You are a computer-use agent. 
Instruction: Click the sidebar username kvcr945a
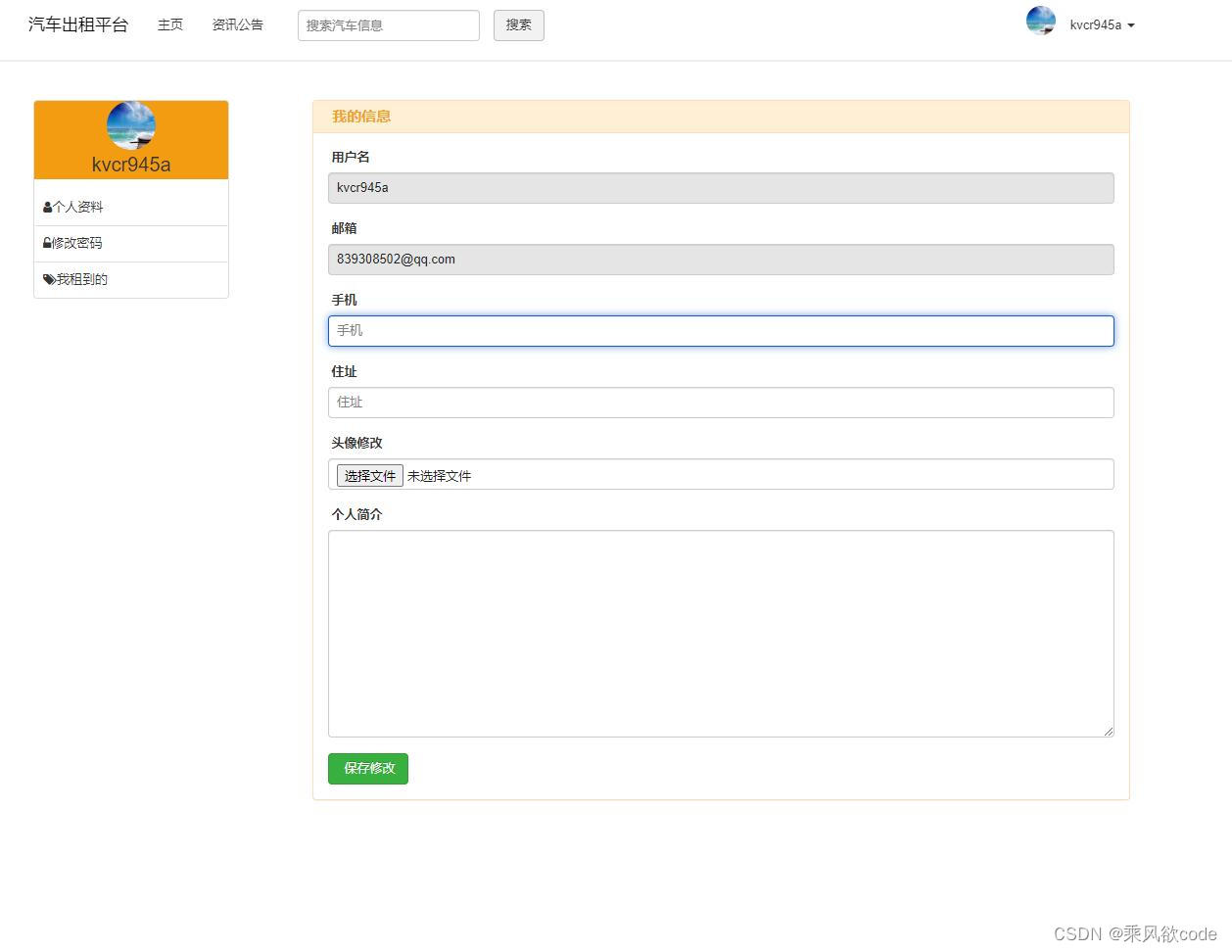click(x=131, y=165)
